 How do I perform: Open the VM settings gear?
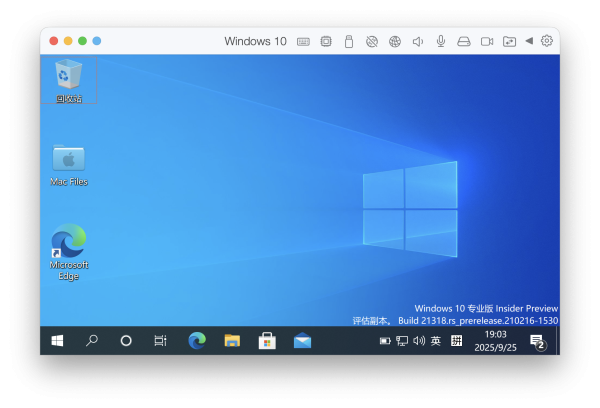tap(547, 41)
